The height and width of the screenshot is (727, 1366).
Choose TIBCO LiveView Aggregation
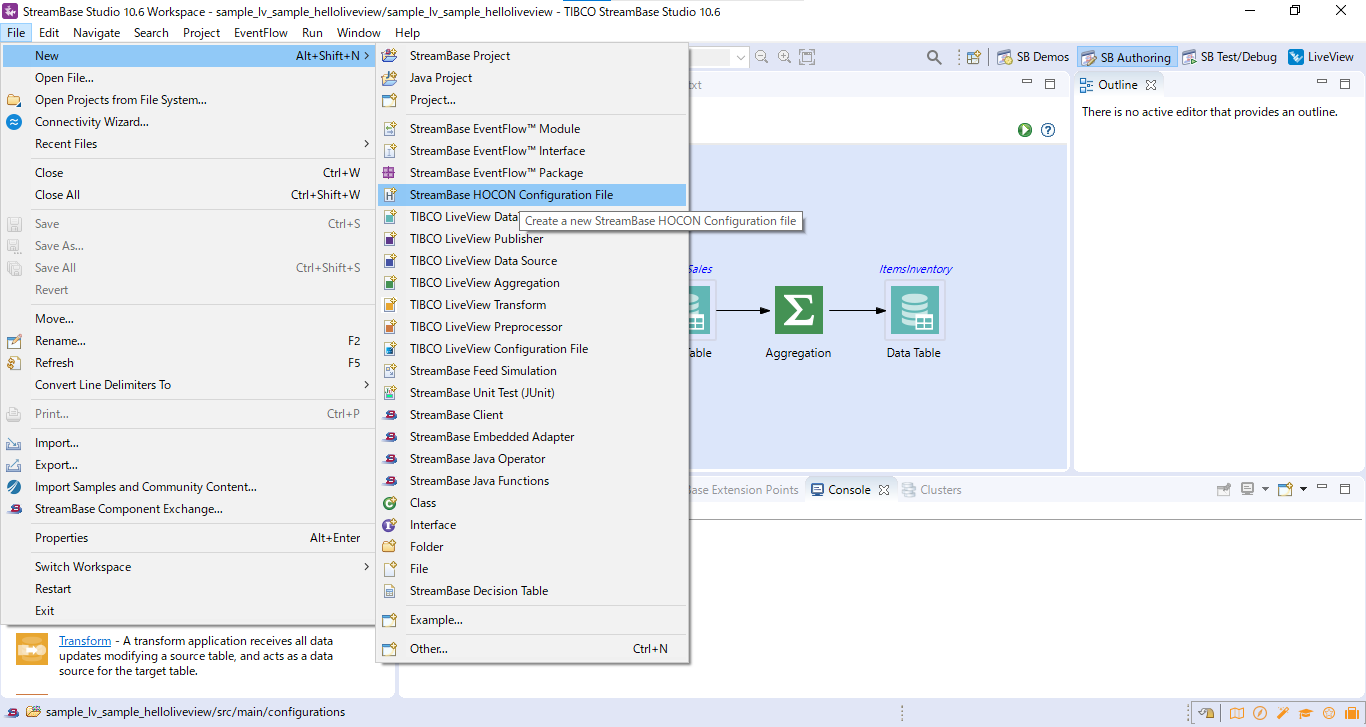(532, 283)
